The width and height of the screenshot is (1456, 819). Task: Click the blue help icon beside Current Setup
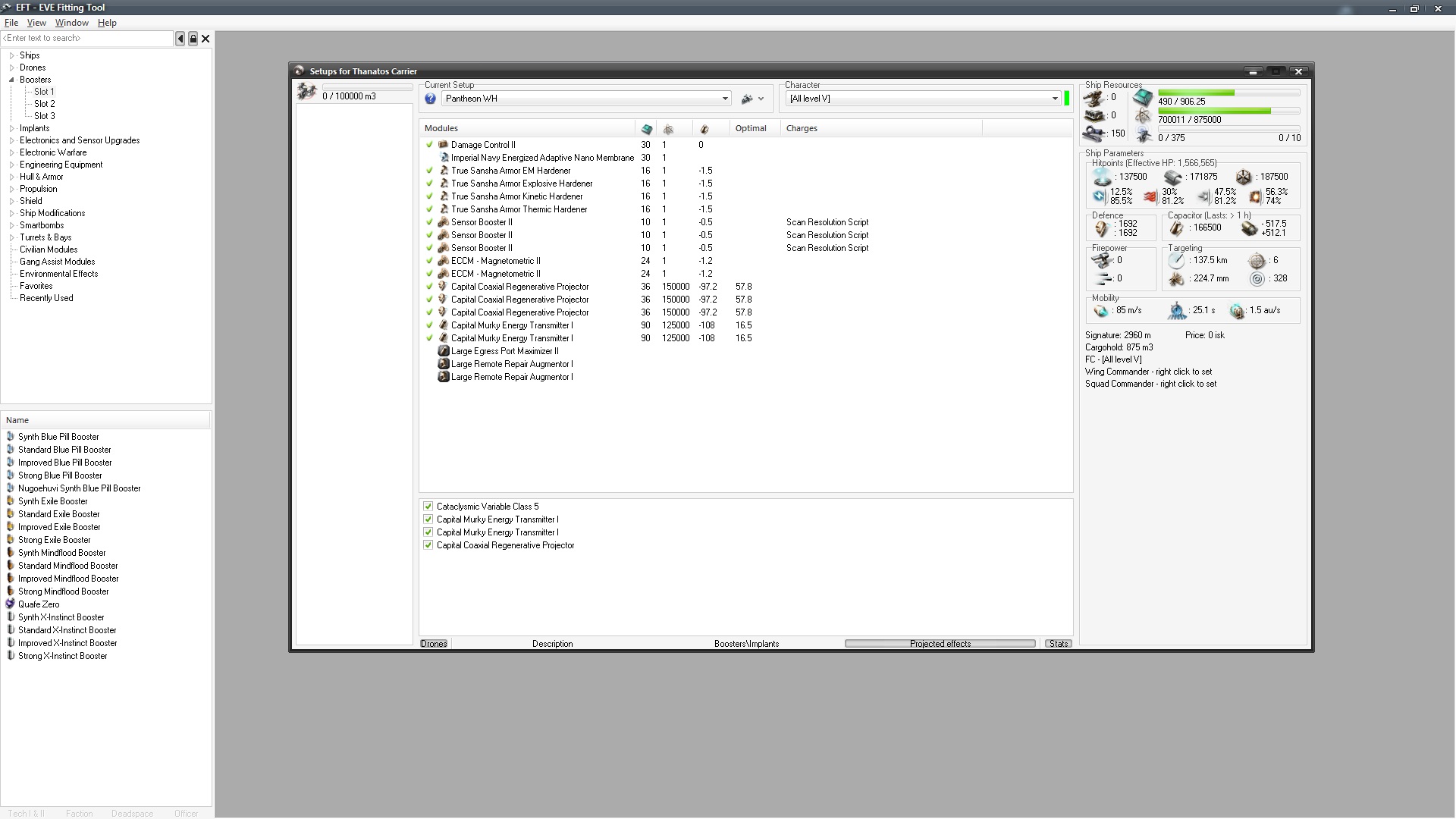coord(431,99)
